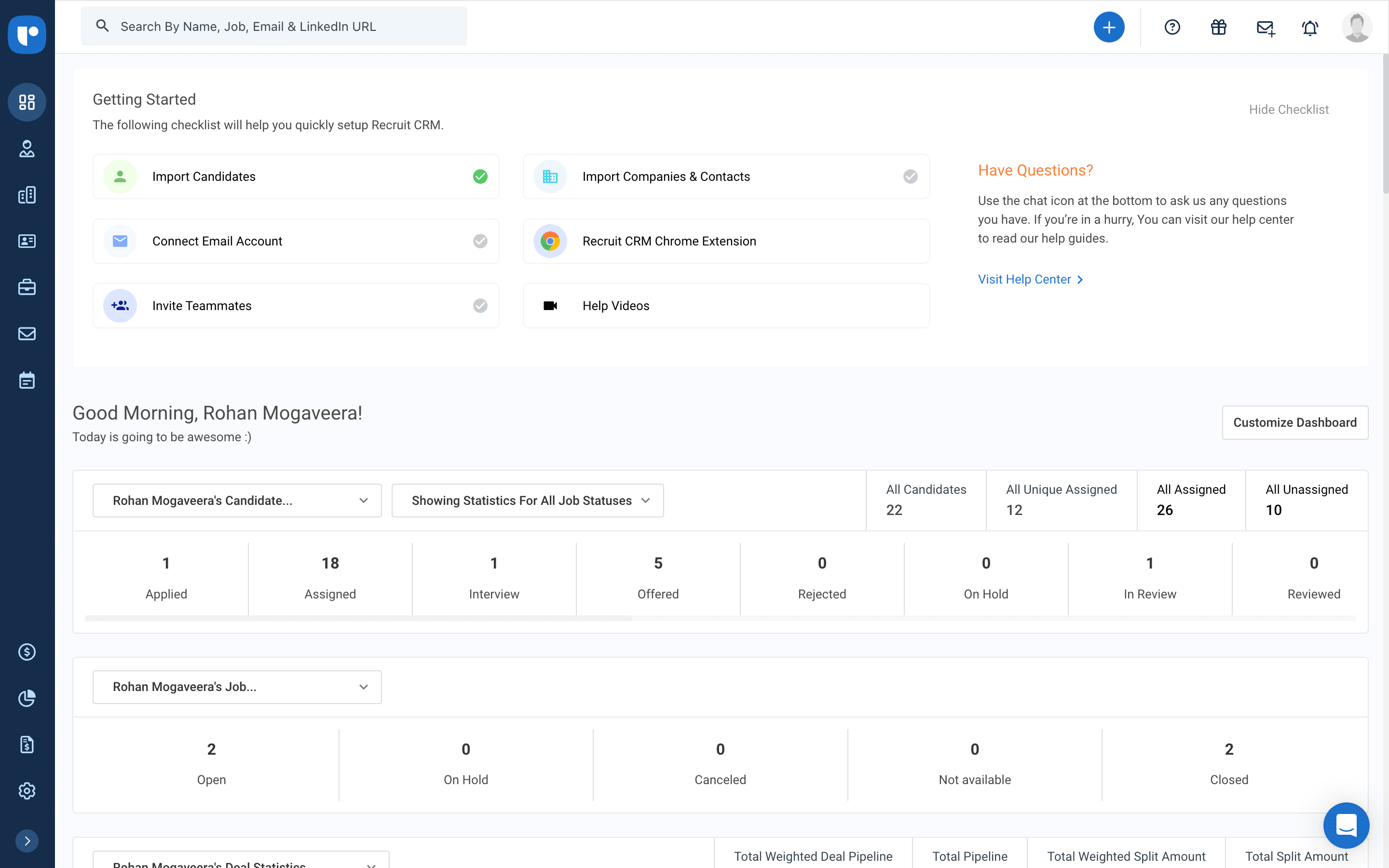
Task: Click the Customize Dashboard button
Action: (1295, 422)
